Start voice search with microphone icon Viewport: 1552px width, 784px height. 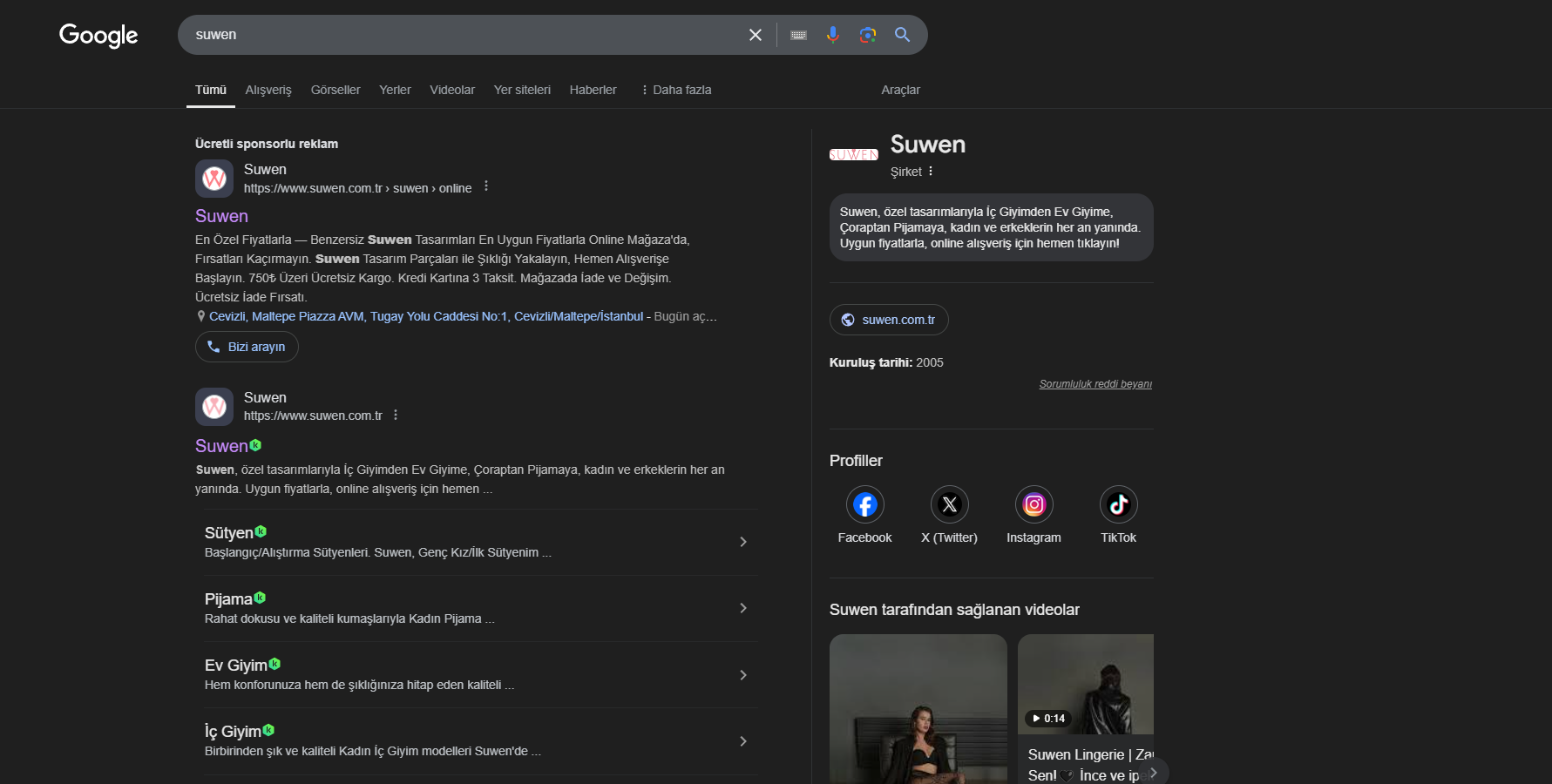(x=833, y=35)
